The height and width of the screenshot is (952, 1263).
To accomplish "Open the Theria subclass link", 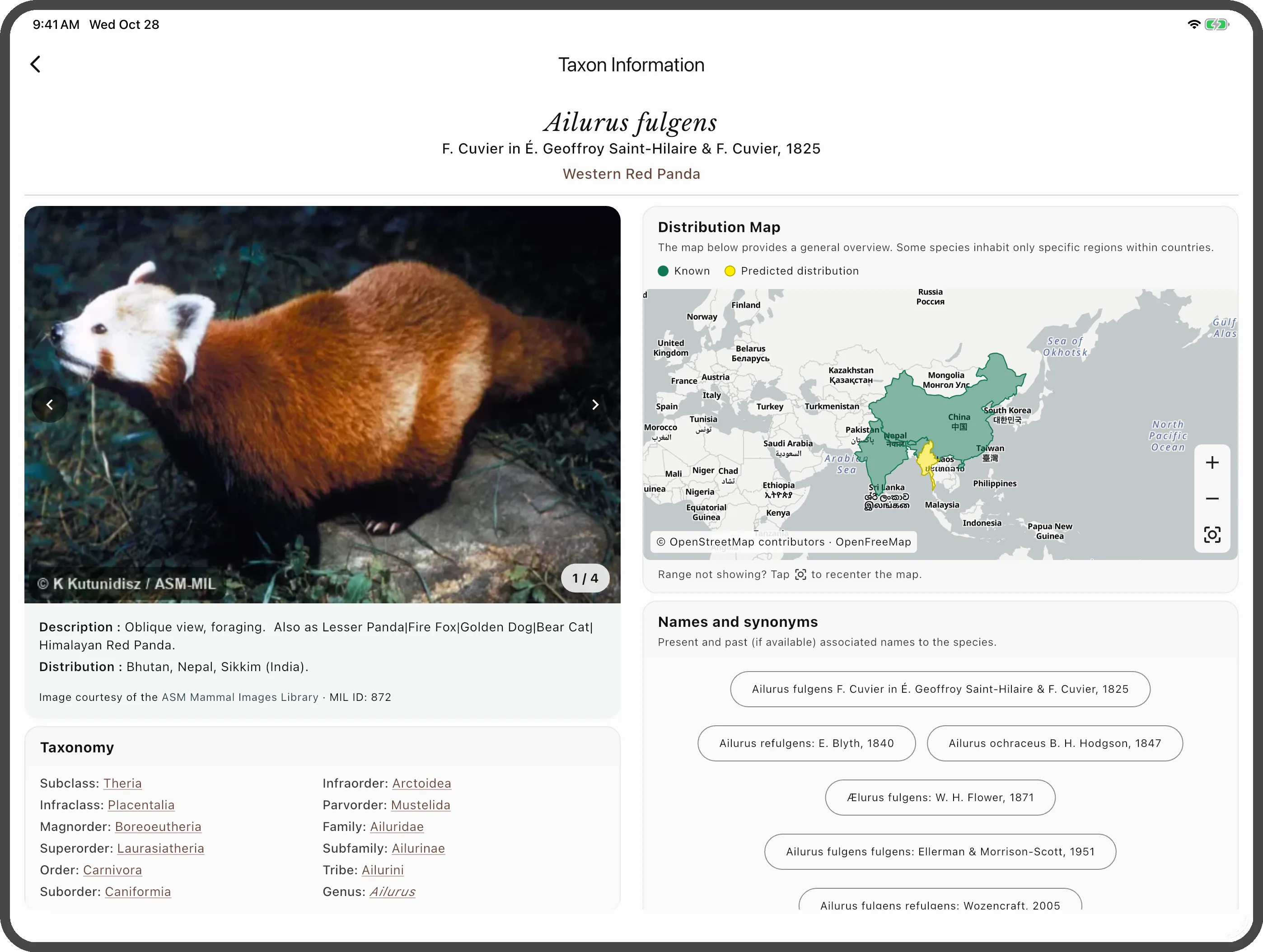I will (x=122, y=783).
